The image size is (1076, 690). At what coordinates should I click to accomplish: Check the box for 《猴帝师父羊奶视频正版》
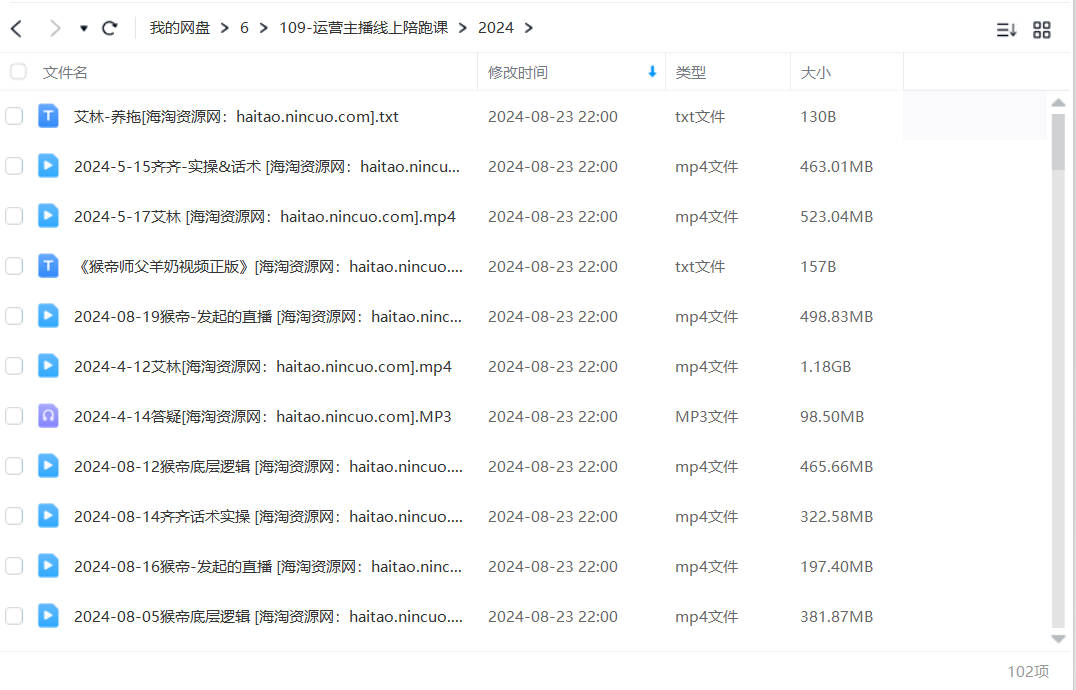(14, 266)
